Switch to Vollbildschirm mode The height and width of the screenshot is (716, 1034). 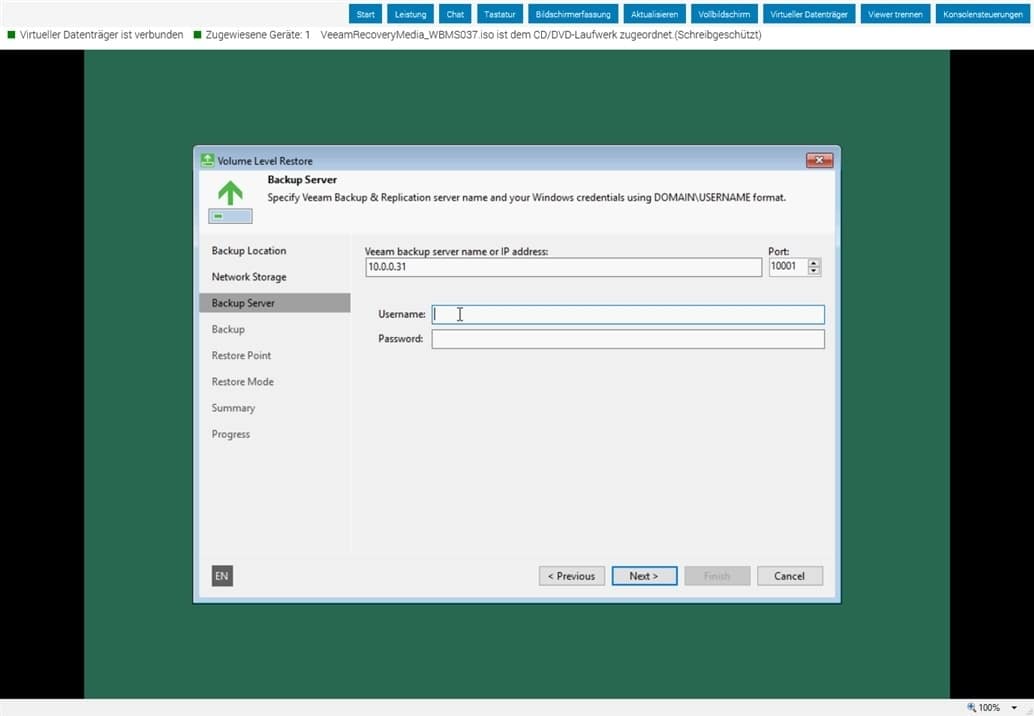pos(724,14)
